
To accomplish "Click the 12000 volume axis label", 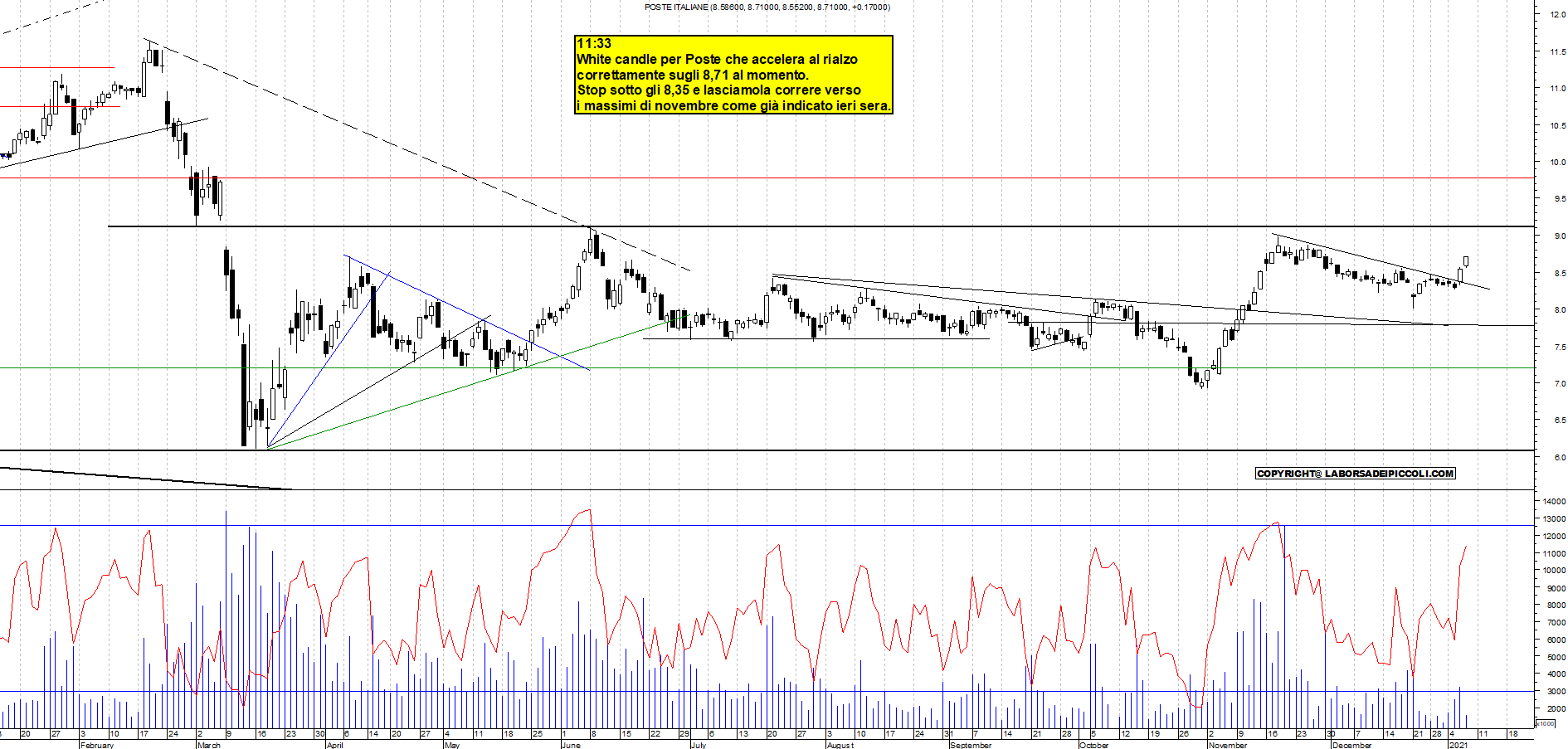I will coord(1554,536).
